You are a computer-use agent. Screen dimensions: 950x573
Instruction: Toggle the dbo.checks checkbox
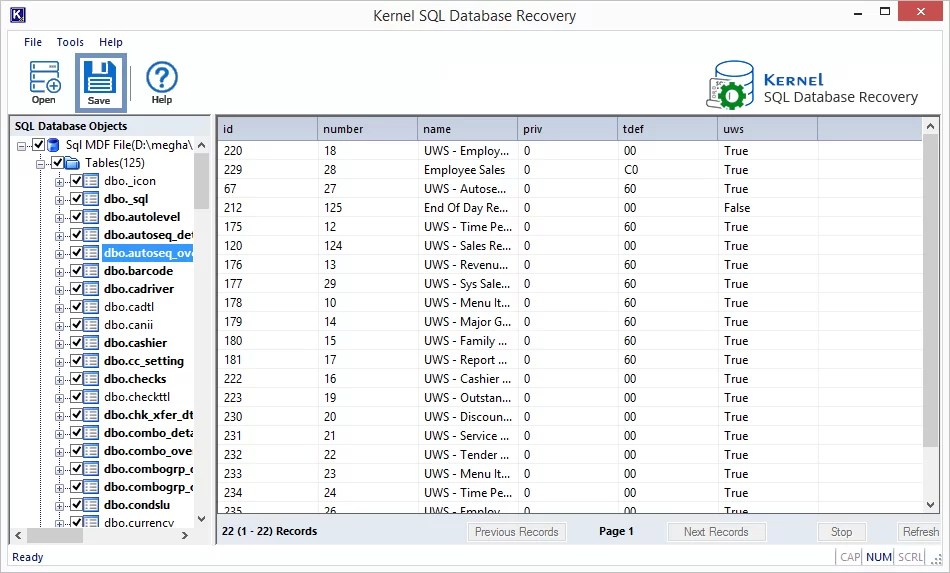click(76, 379)
